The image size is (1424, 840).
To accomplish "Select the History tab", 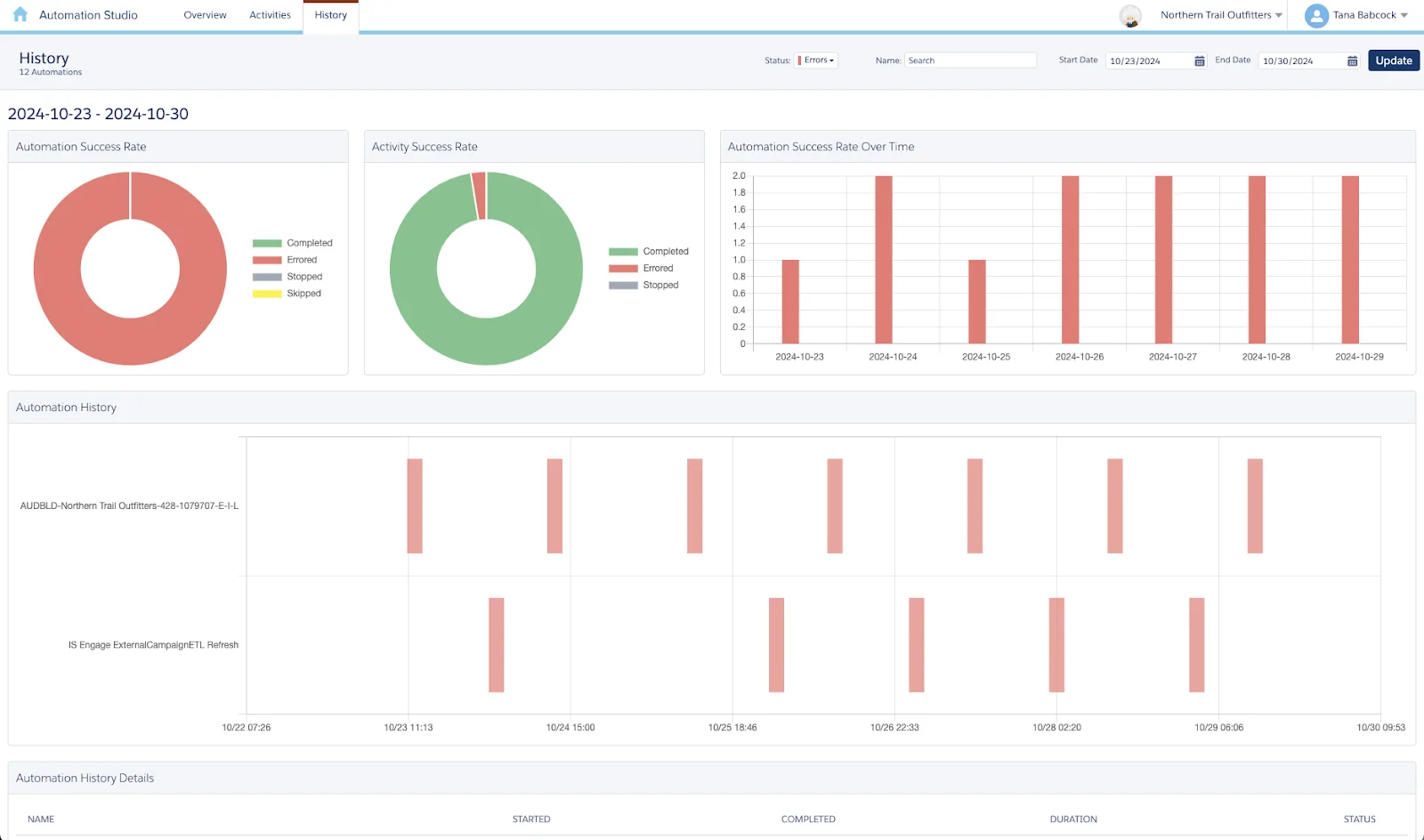I will tap(331, 15).
